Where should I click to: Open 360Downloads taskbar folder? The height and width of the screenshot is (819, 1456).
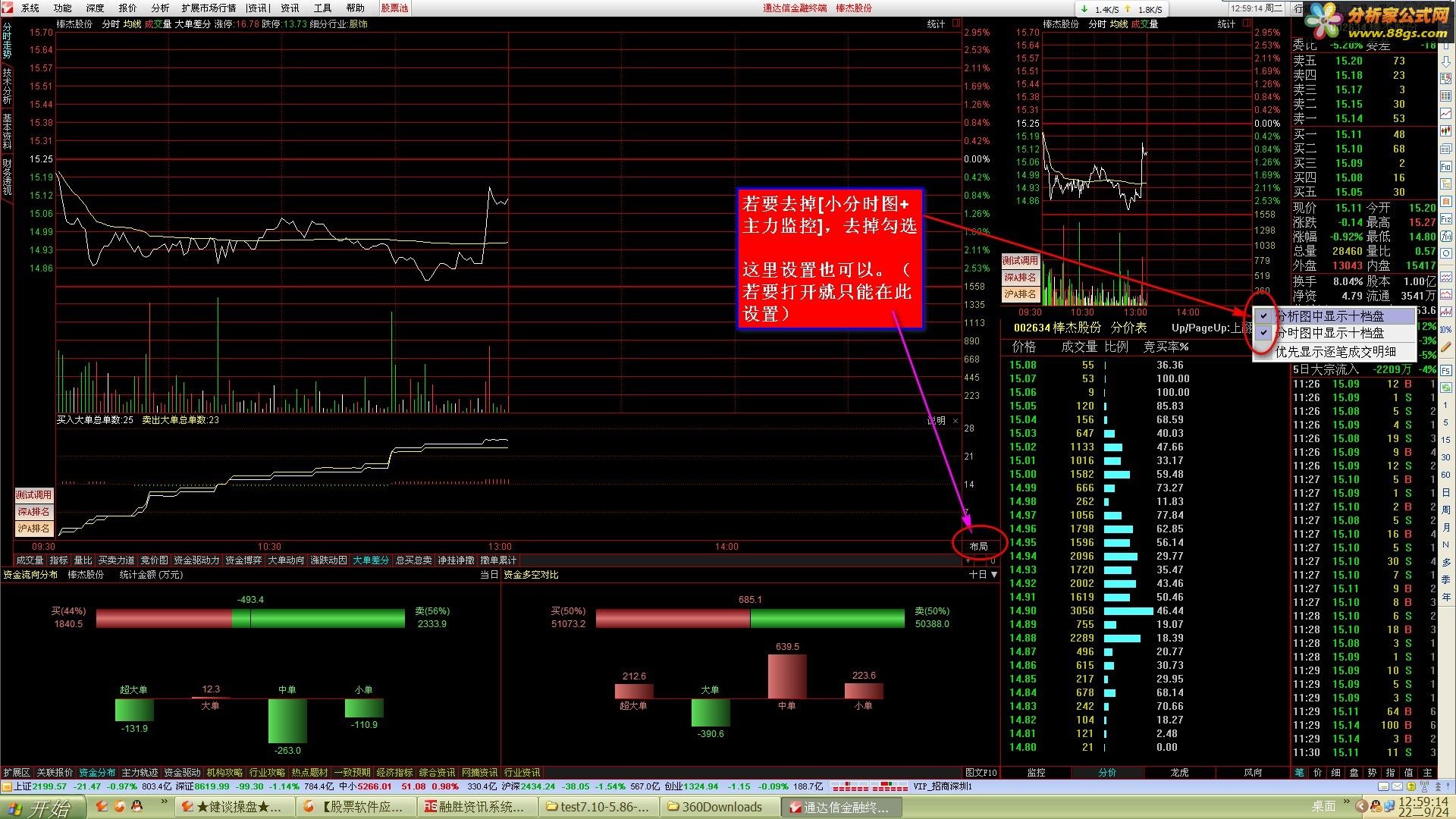[x=721, y=807]
